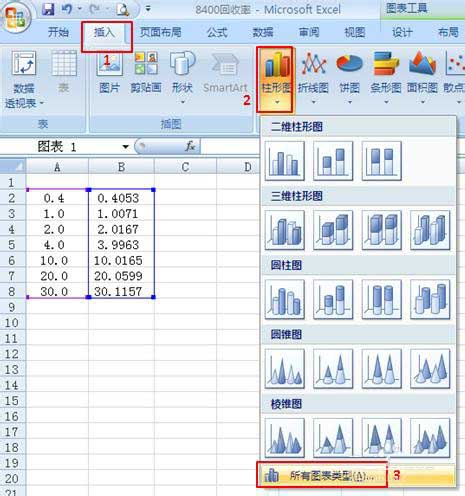Select stacked cone chart
Screen dimensions: 465x496
[333, 369]
